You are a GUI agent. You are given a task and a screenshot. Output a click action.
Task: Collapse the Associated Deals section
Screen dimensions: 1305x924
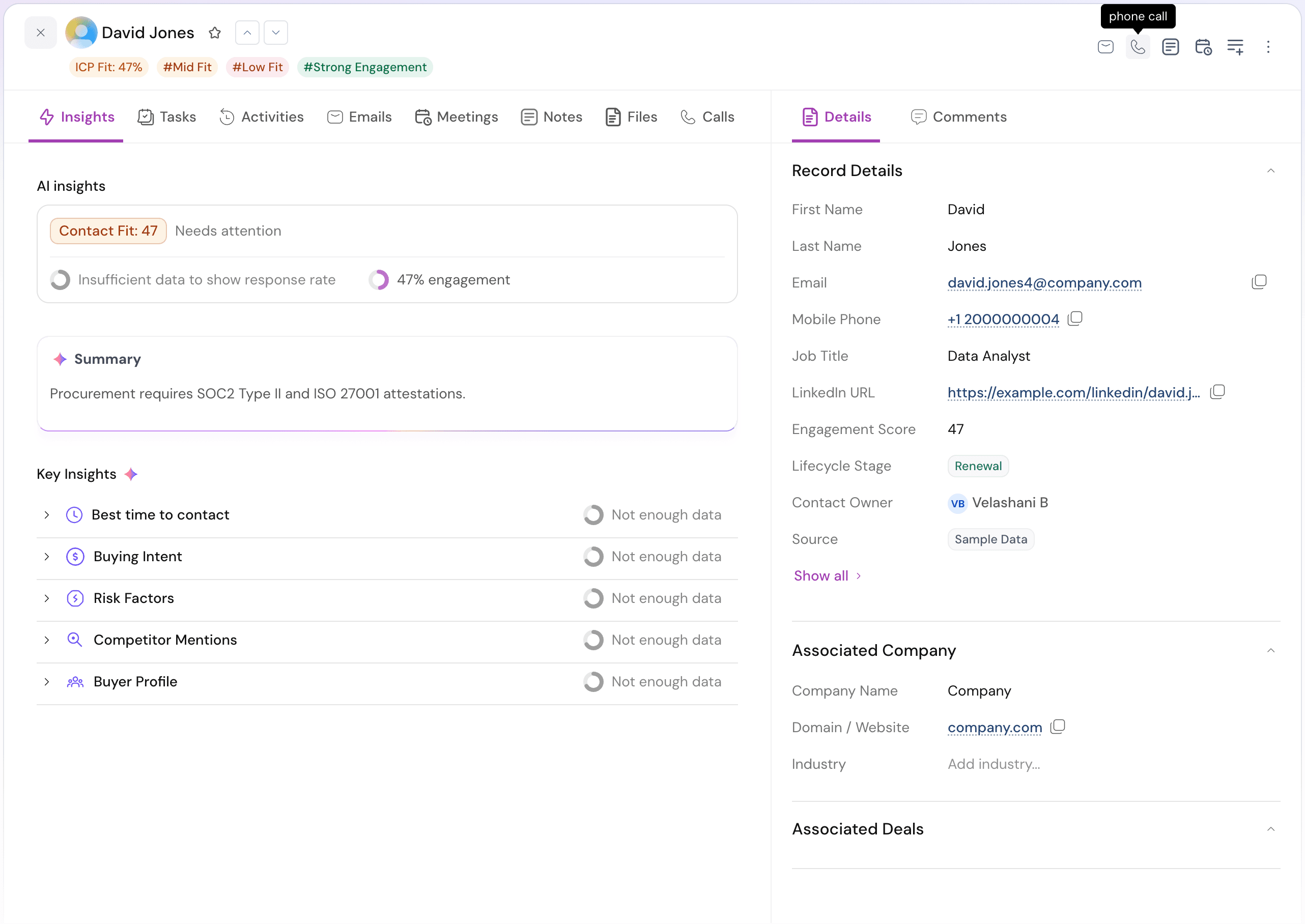pos(1270,829)
